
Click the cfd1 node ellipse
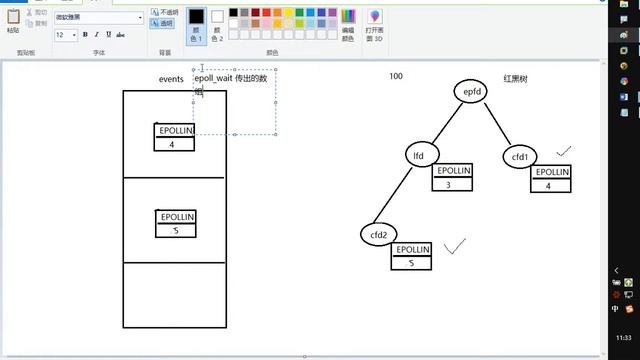point(520,156)
